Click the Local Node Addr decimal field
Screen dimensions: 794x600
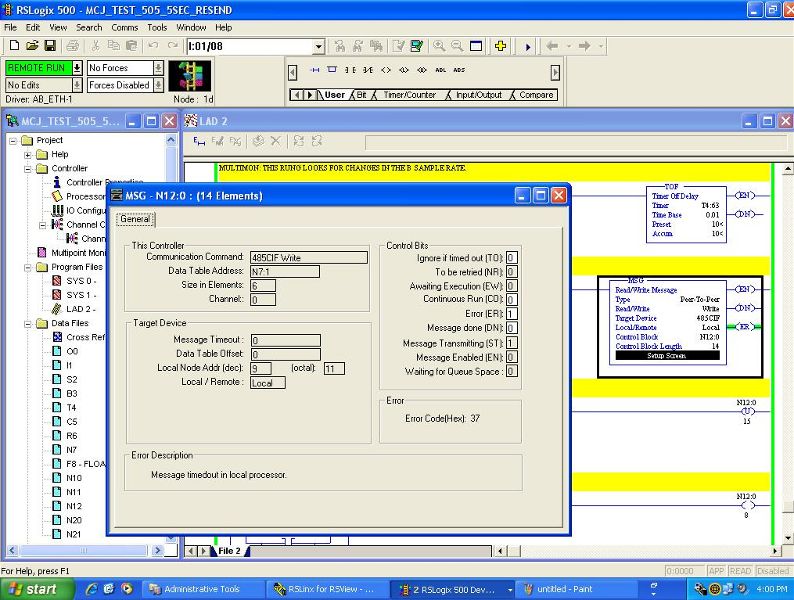pos(261,368)
